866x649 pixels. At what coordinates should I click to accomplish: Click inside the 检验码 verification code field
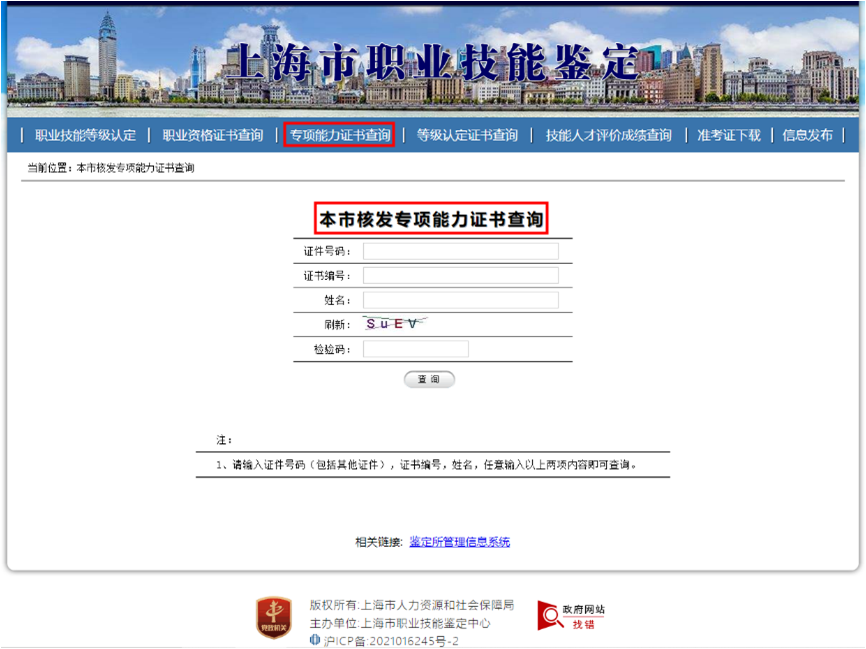(x=415, y=348)
